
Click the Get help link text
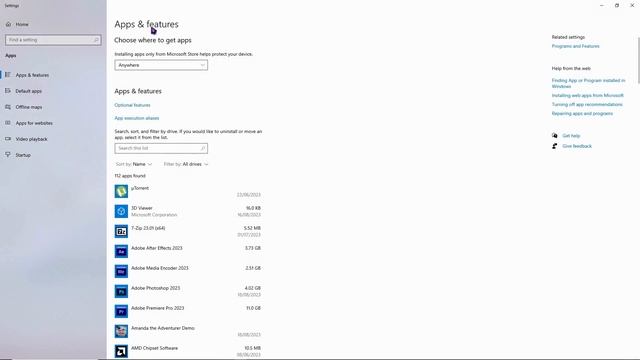coord(571,136)
